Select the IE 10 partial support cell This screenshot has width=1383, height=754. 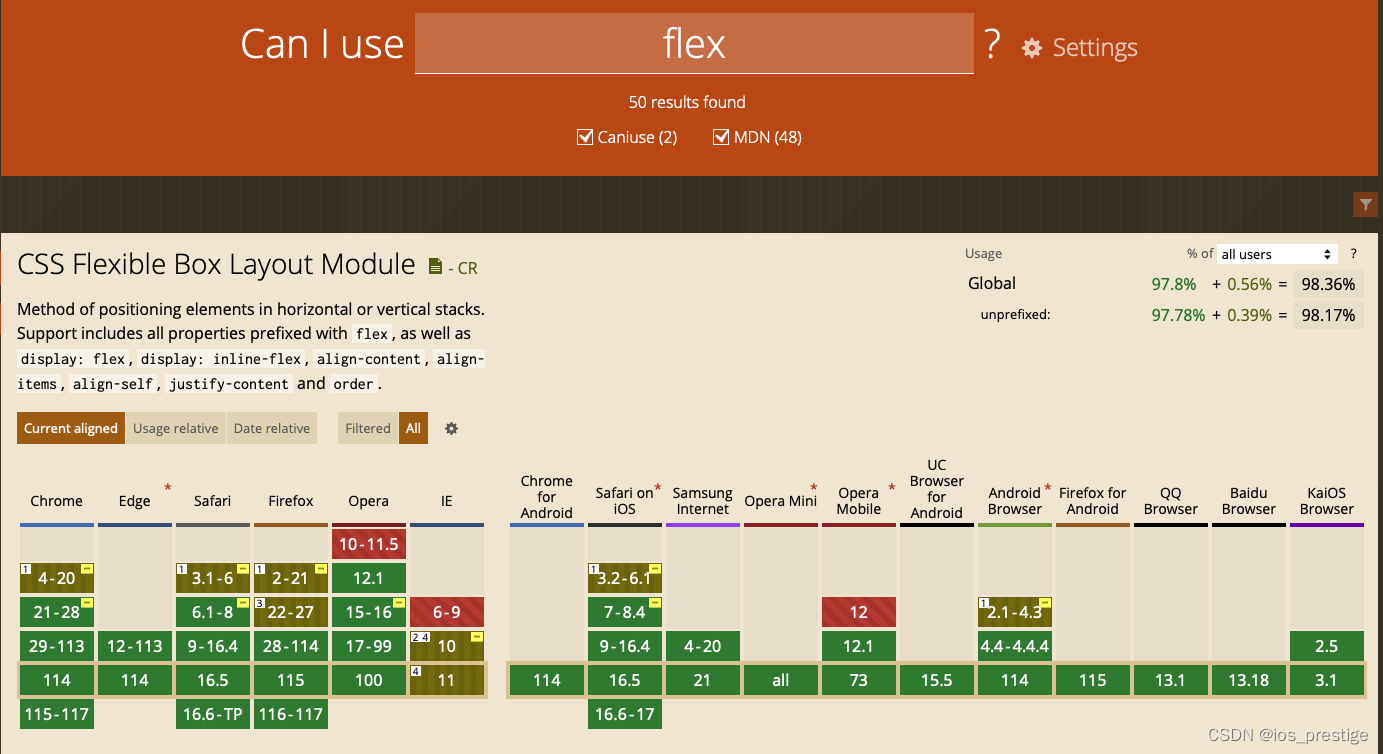tap(447, 646)
